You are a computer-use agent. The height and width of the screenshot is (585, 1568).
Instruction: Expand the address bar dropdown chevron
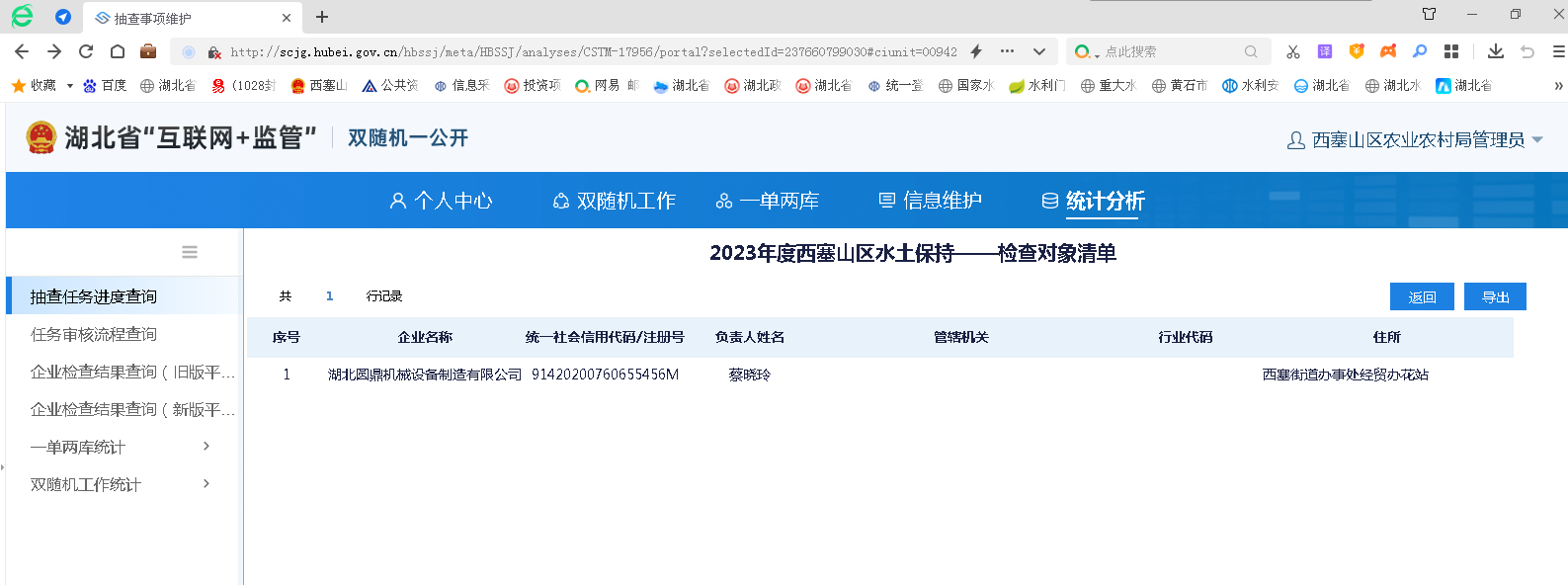[x=1039, y=51]
